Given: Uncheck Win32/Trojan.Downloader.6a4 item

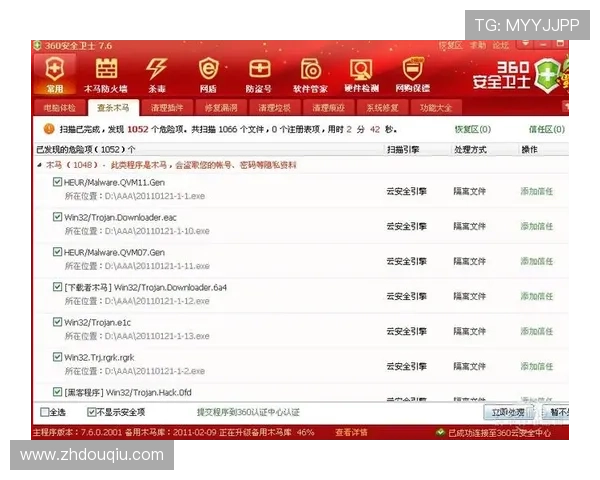Looking at the screenshot, I should (x=57, y=287).
